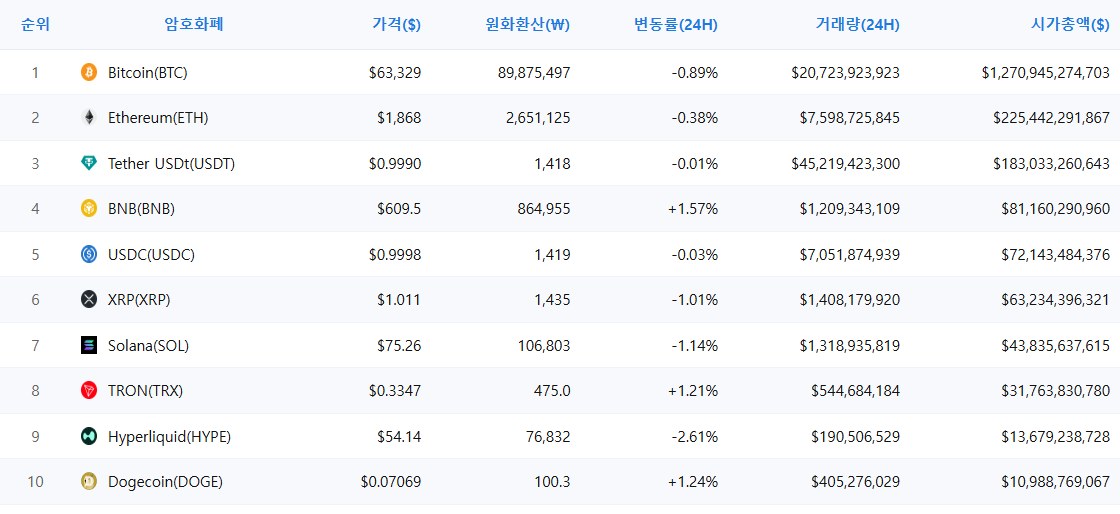Image resolution: width=1120 pixels, height=514 pixels.
Task: Click Tether volume $45,219,423,300
Action: pyautogui.click(x=846, y=163)
